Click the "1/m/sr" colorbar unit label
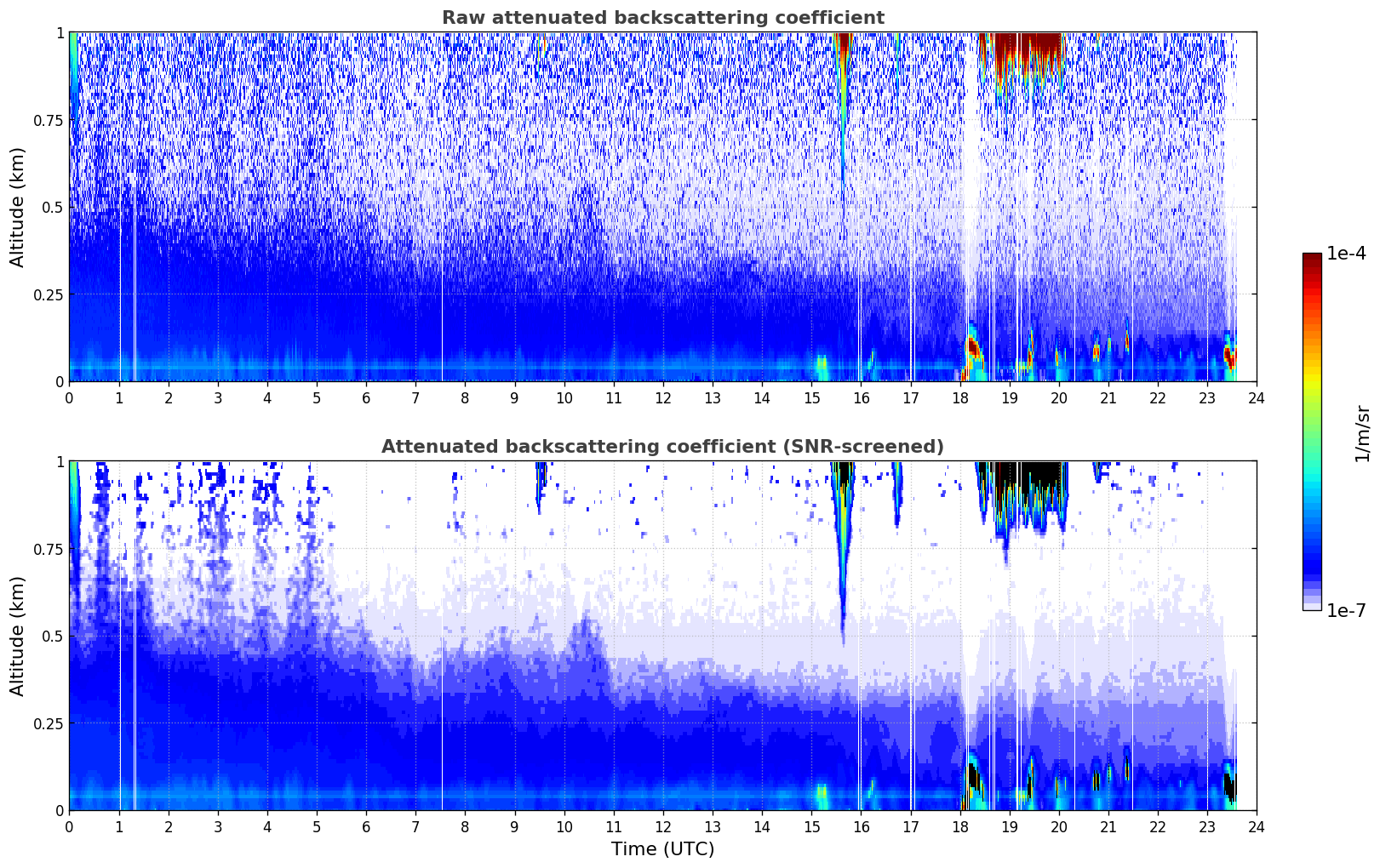The height and width of the screenshot is (868, 1380). (1362, 432)
